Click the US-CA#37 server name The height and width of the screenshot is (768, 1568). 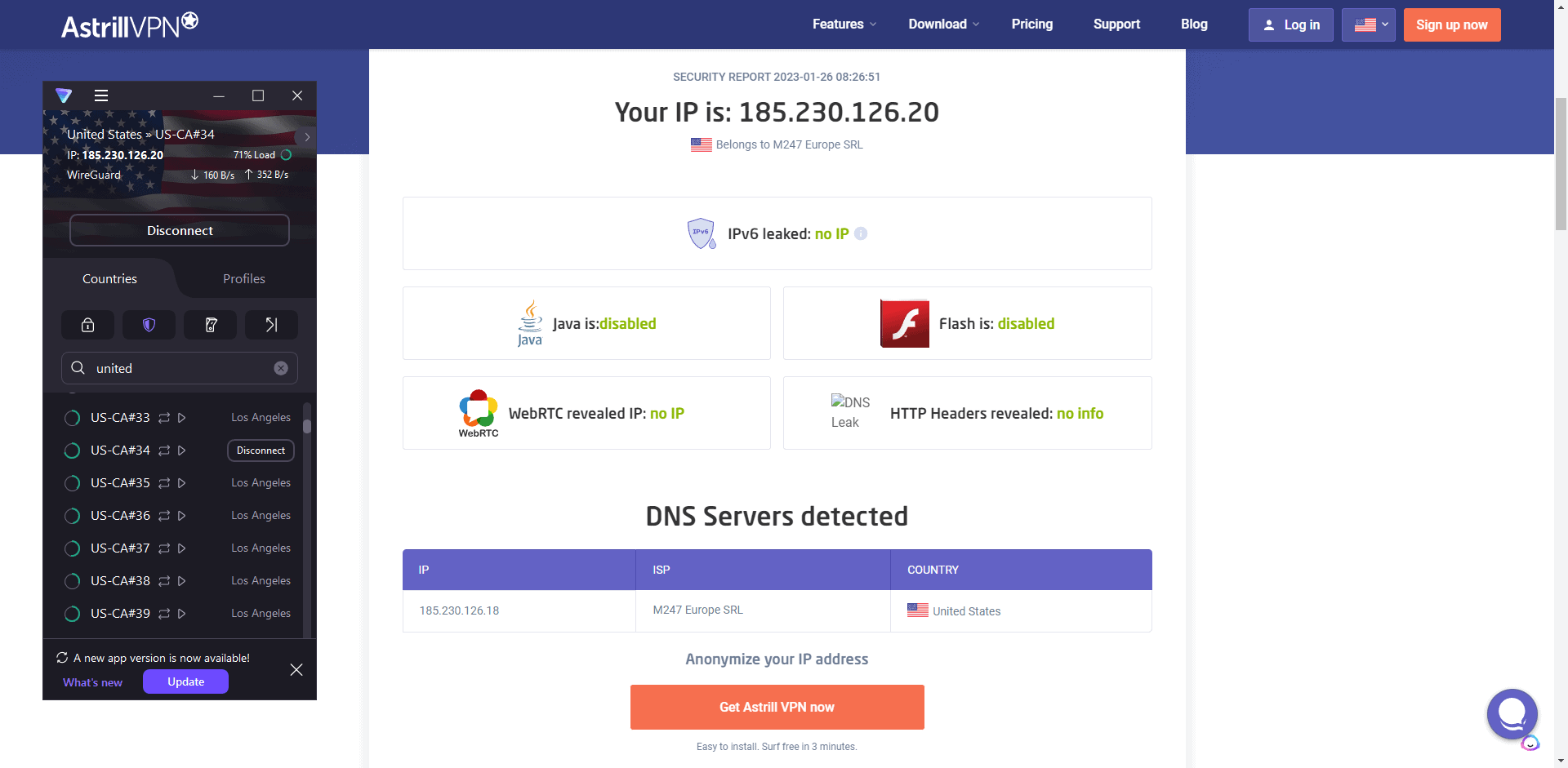click(x=120, y=548)
